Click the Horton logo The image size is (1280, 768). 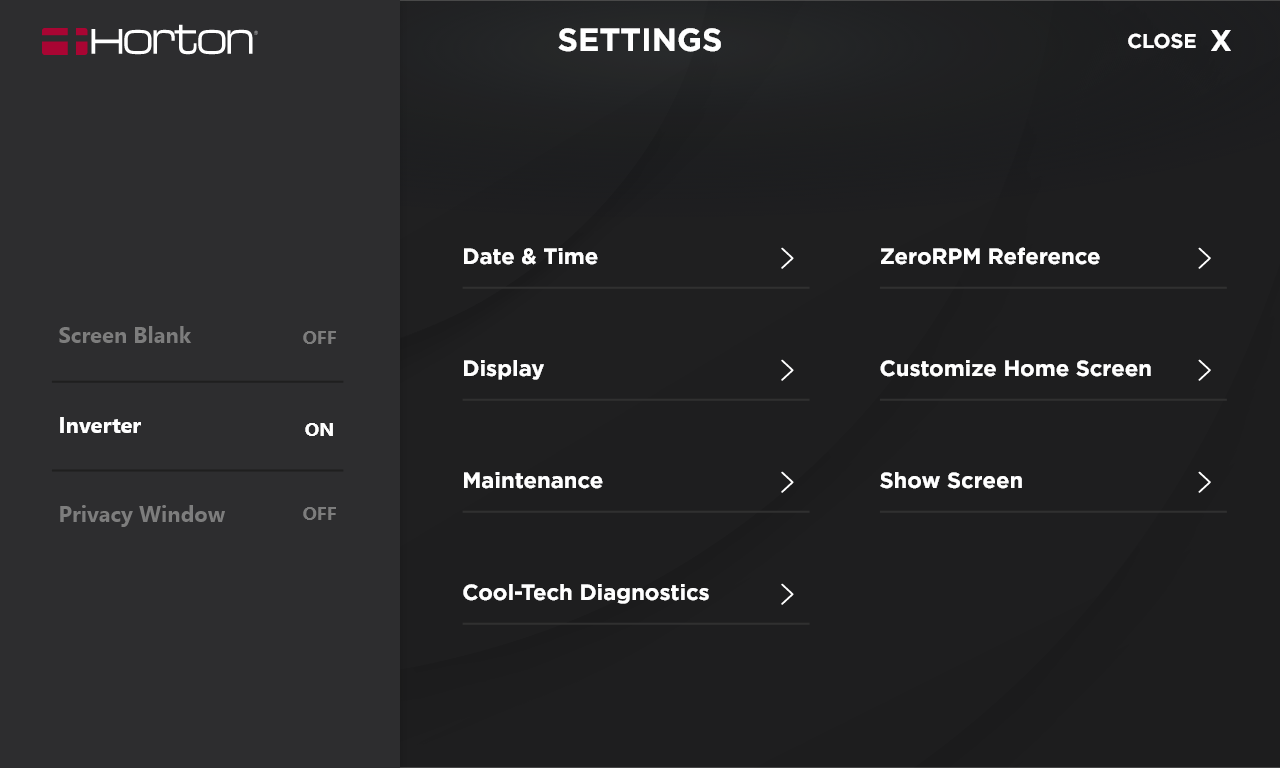[x=150, y=41]
